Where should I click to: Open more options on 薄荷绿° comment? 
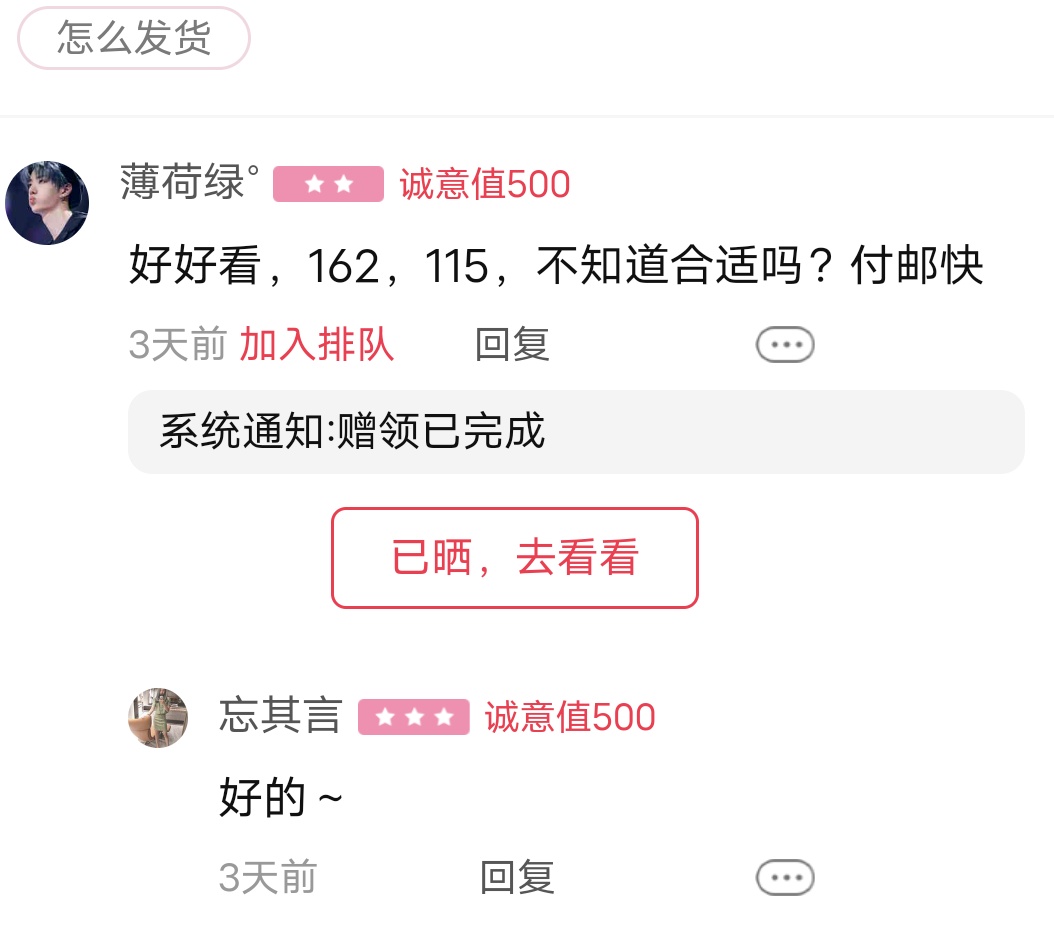[785, 345]
